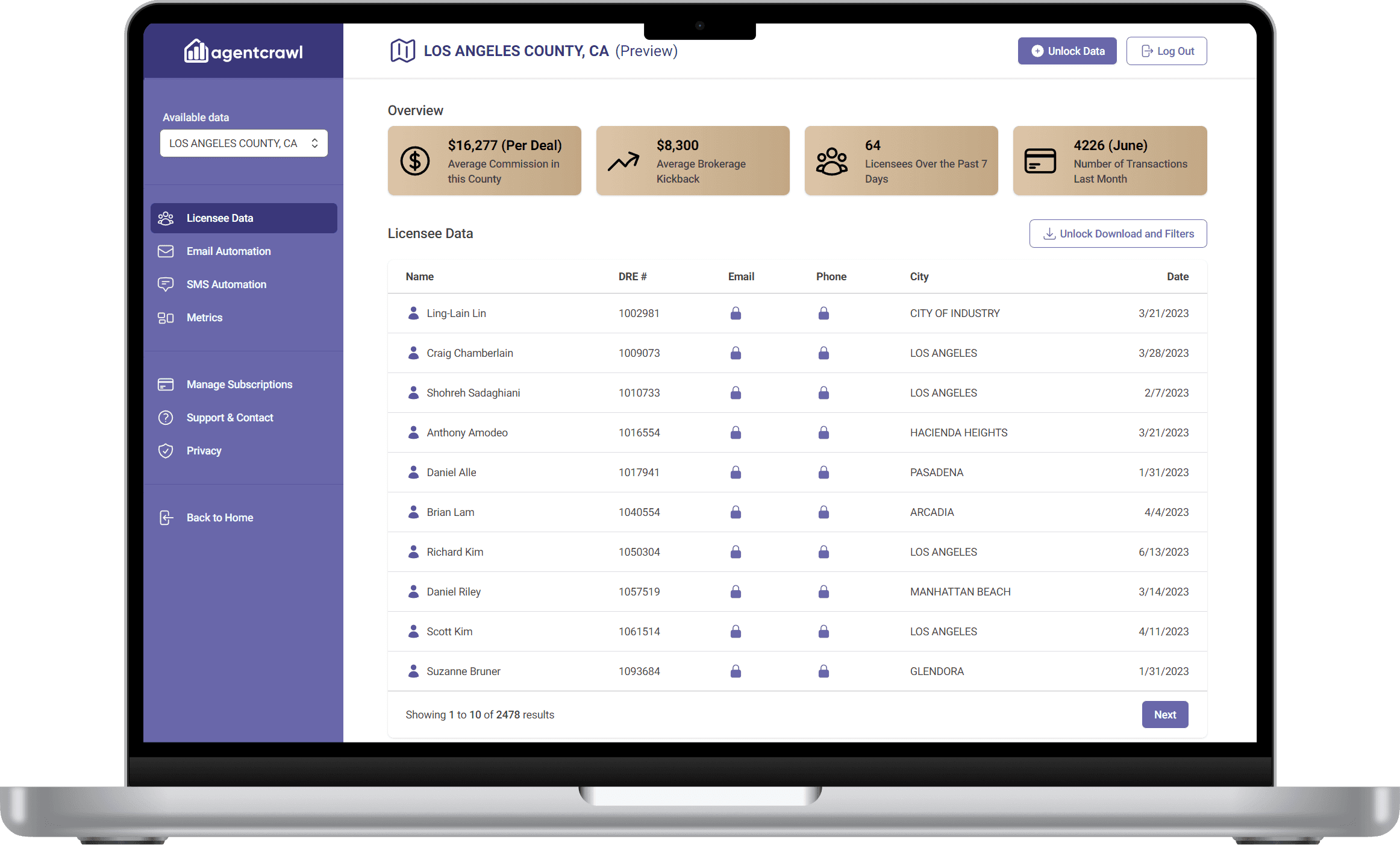Click the Support & Contact icon

click(x=164, y=418)
